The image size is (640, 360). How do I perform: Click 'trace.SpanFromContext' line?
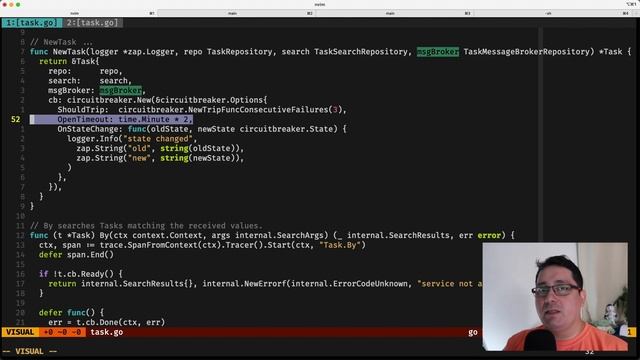click(202, 245)
